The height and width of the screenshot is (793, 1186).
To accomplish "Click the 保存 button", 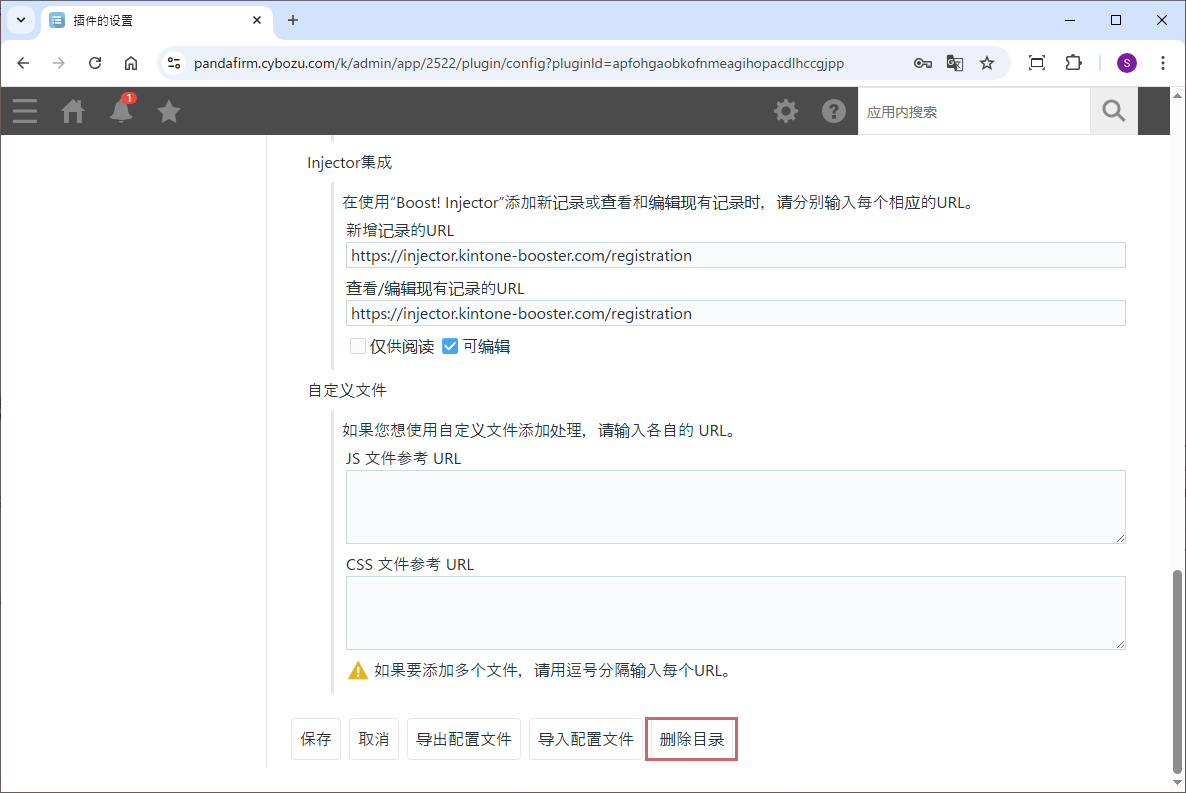I will pos(316,740).
